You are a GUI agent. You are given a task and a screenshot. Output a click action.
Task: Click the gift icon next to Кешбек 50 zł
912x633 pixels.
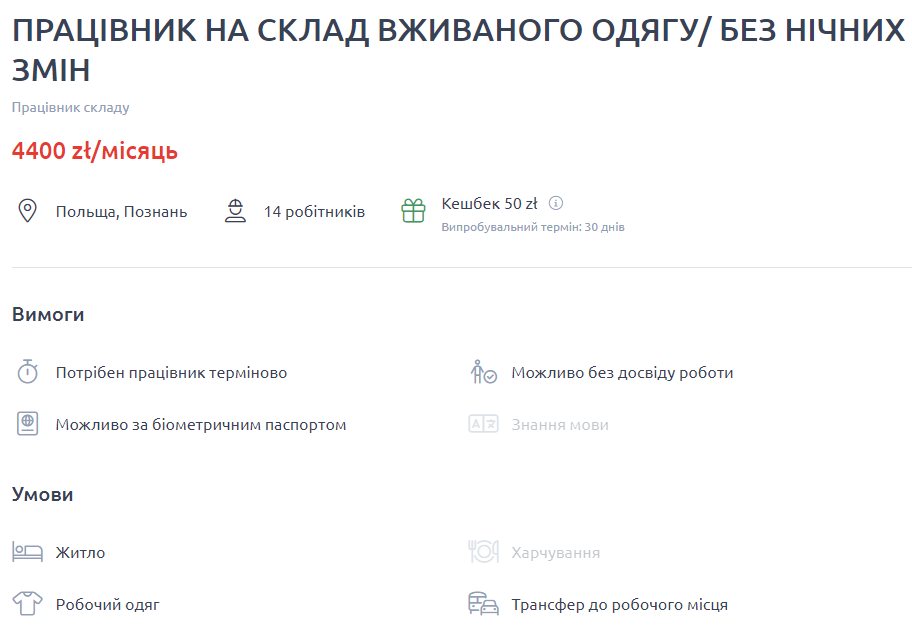click(x=413, y=210)
